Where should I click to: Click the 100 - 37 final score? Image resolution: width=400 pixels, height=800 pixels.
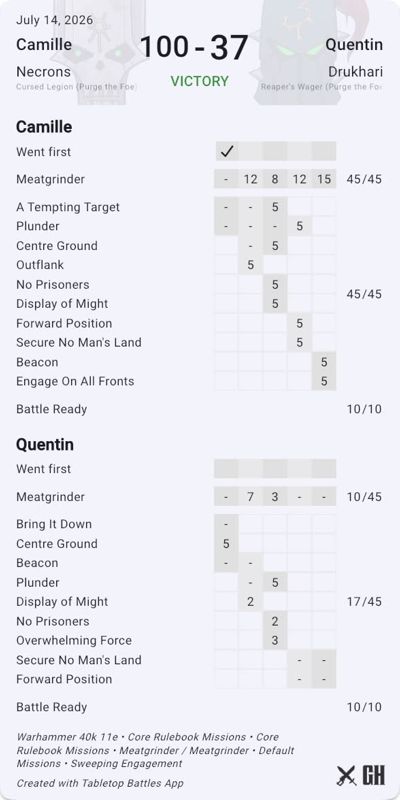point(194,47)
